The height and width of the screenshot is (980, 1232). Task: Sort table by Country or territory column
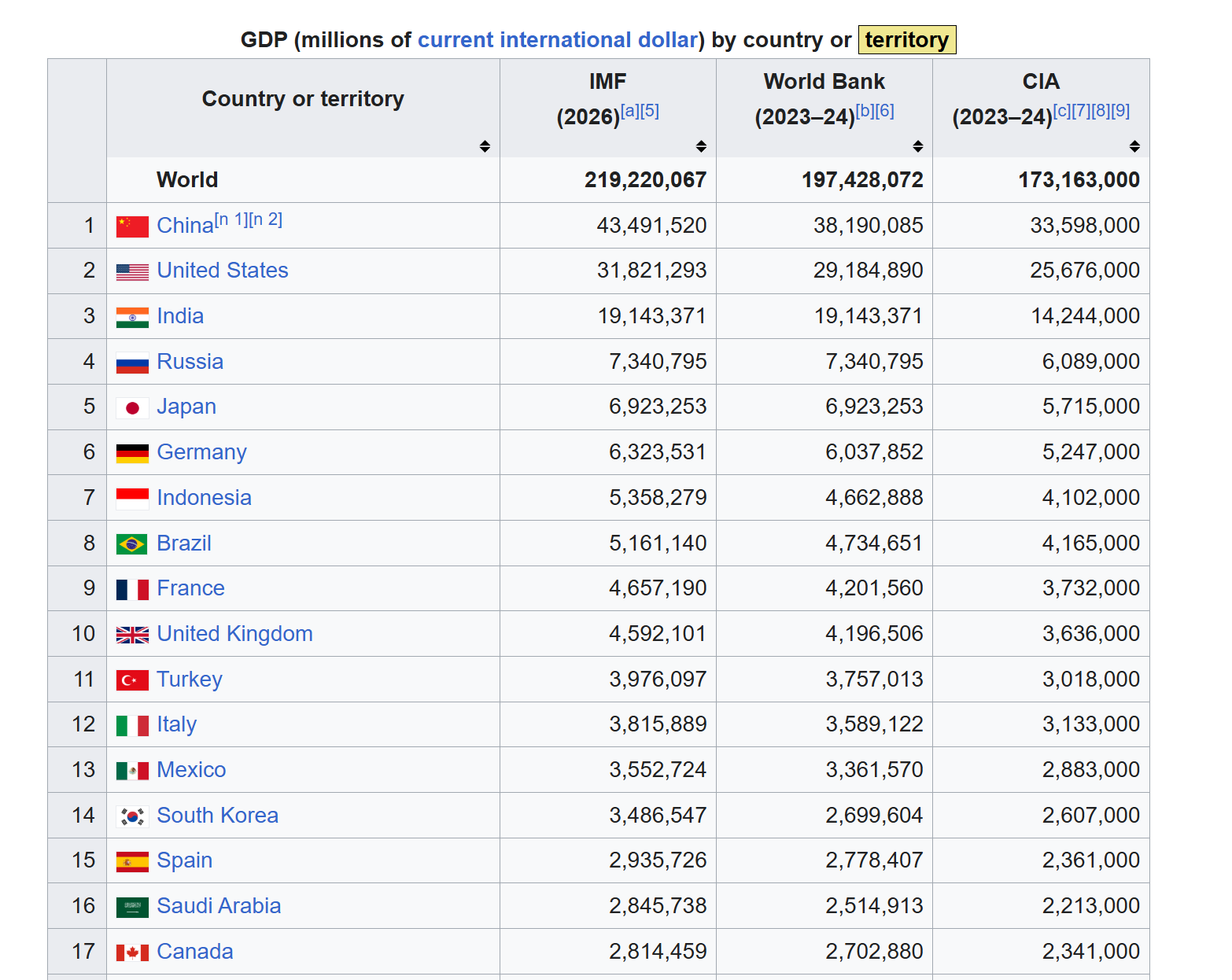click(x=485, y=146)
